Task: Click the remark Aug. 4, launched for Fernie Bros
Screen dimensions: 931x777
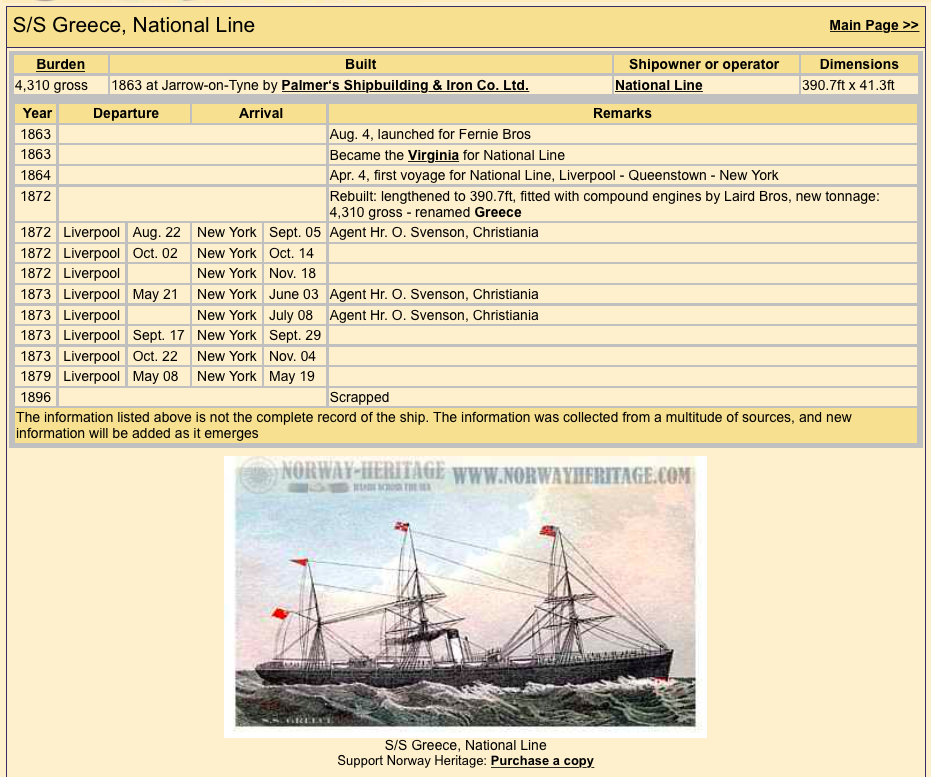Action: coord(430,135)
